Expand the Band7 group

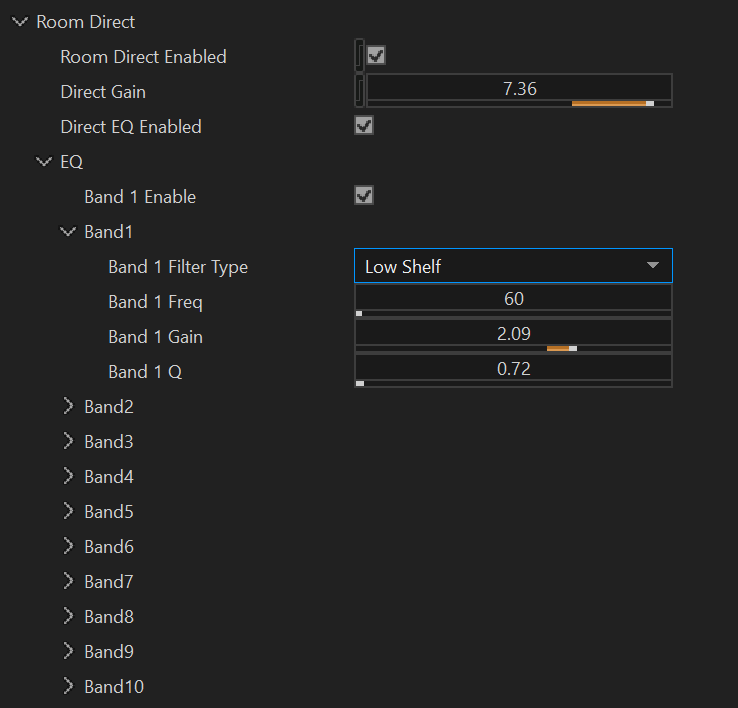click(68, 581)
